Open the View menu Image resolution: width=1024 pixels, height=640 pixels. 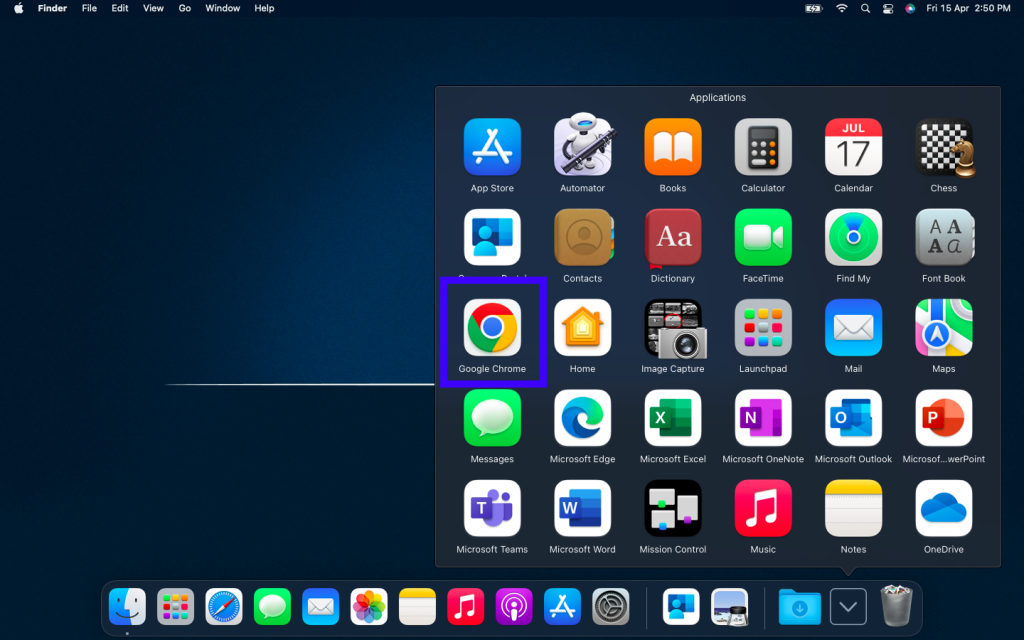pyautogui.click(x=153, y=8)
